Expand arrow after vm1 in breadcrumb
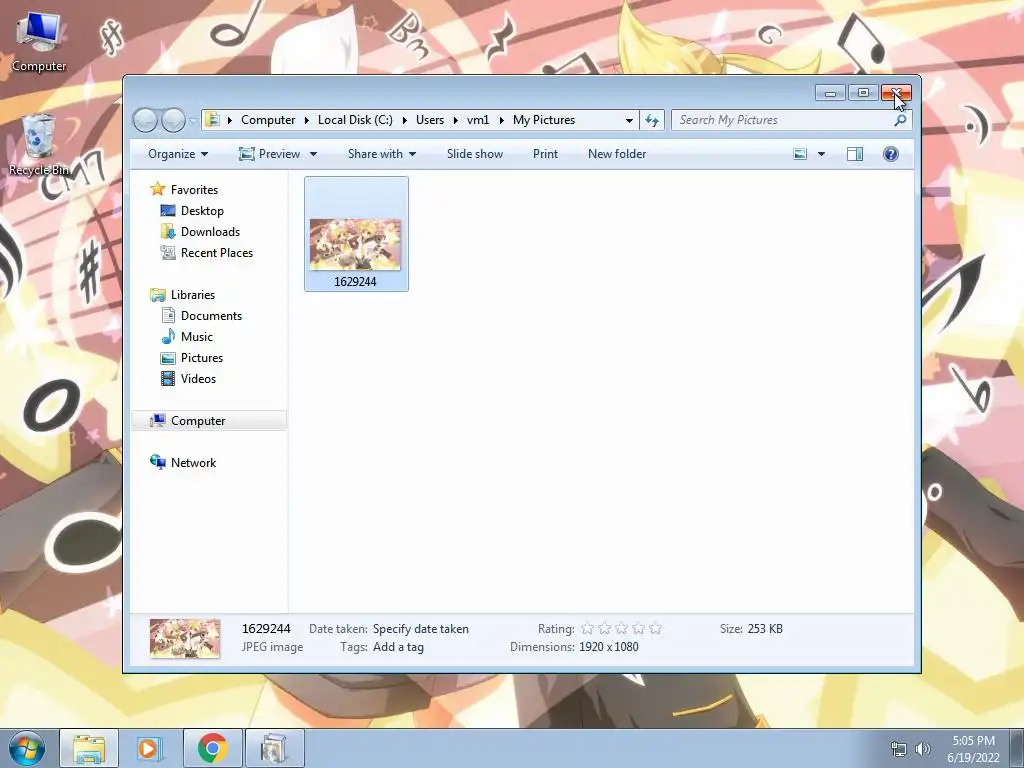Screen dimensions: 1024x768 (501, 120)
